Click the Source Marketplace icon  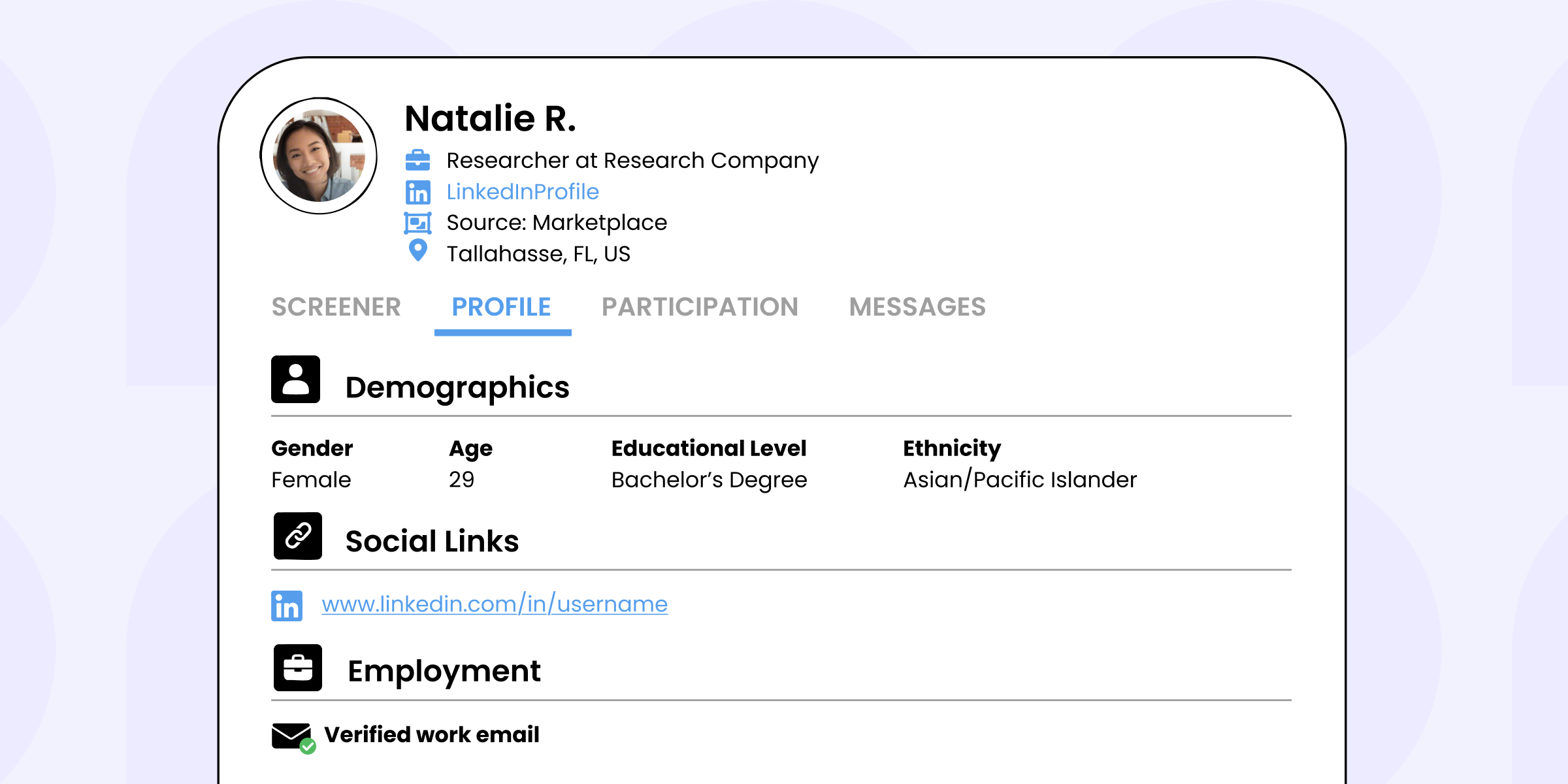click(x=417, y=223)
